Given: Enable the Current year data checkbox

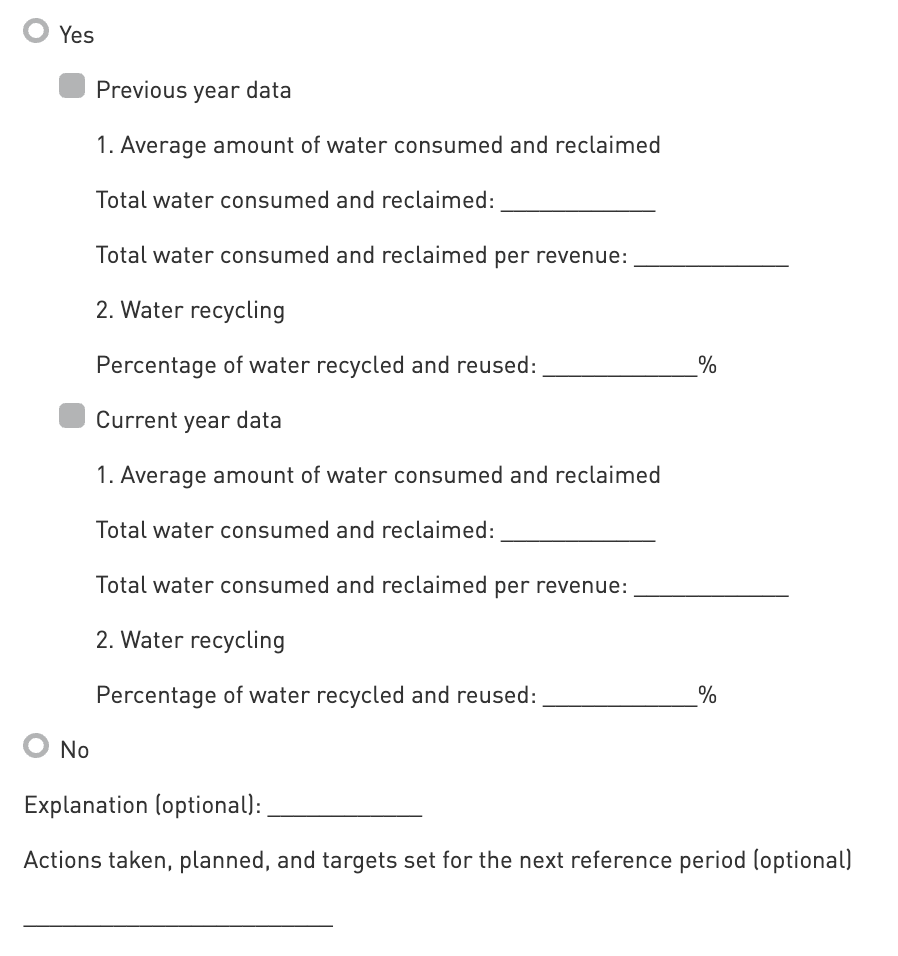Looking at the screenshot, I should 71,416.
